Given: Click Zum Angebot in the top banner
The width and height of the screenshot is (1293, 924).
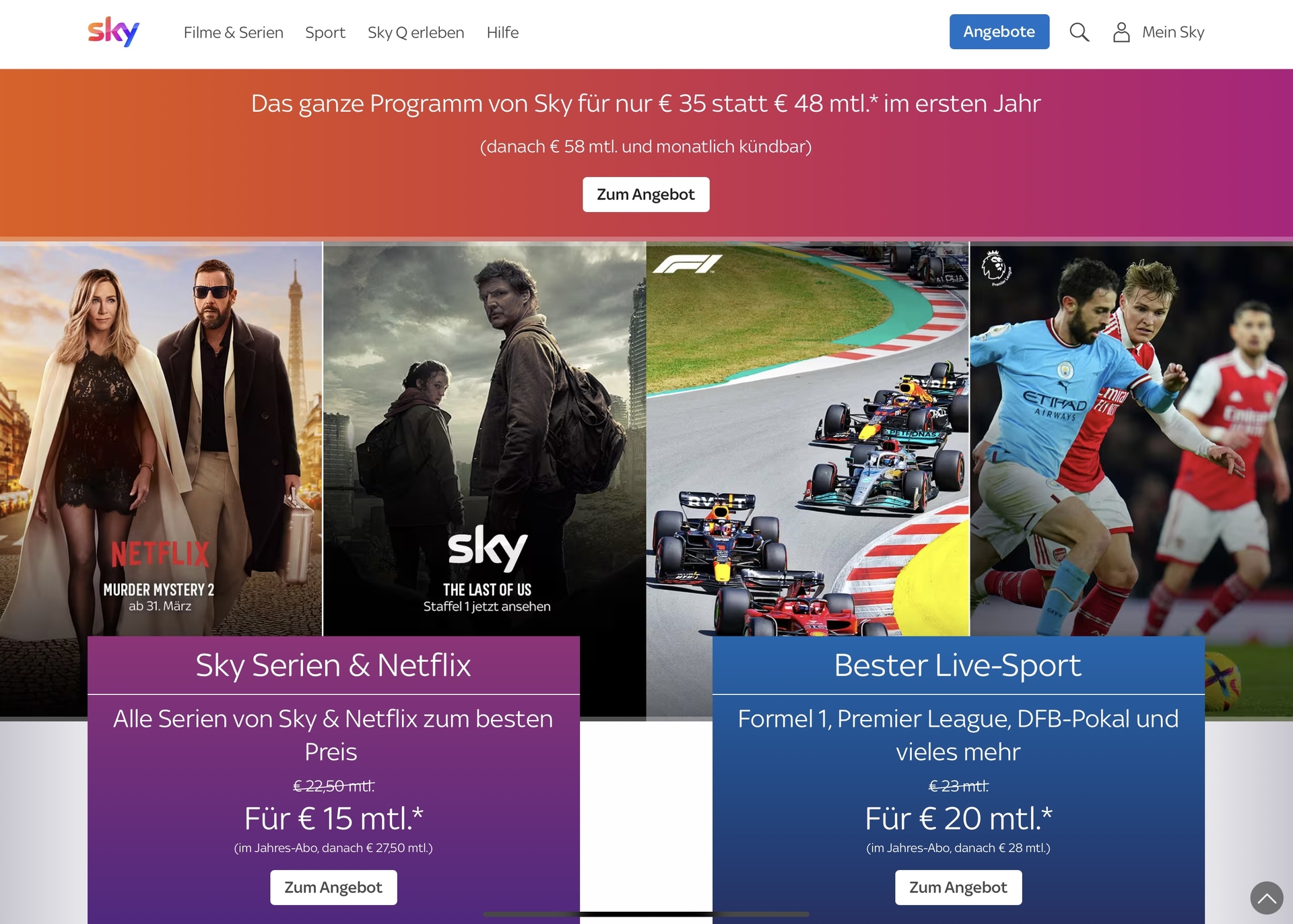Looking at the screenshot, I should tap(646, 195).
